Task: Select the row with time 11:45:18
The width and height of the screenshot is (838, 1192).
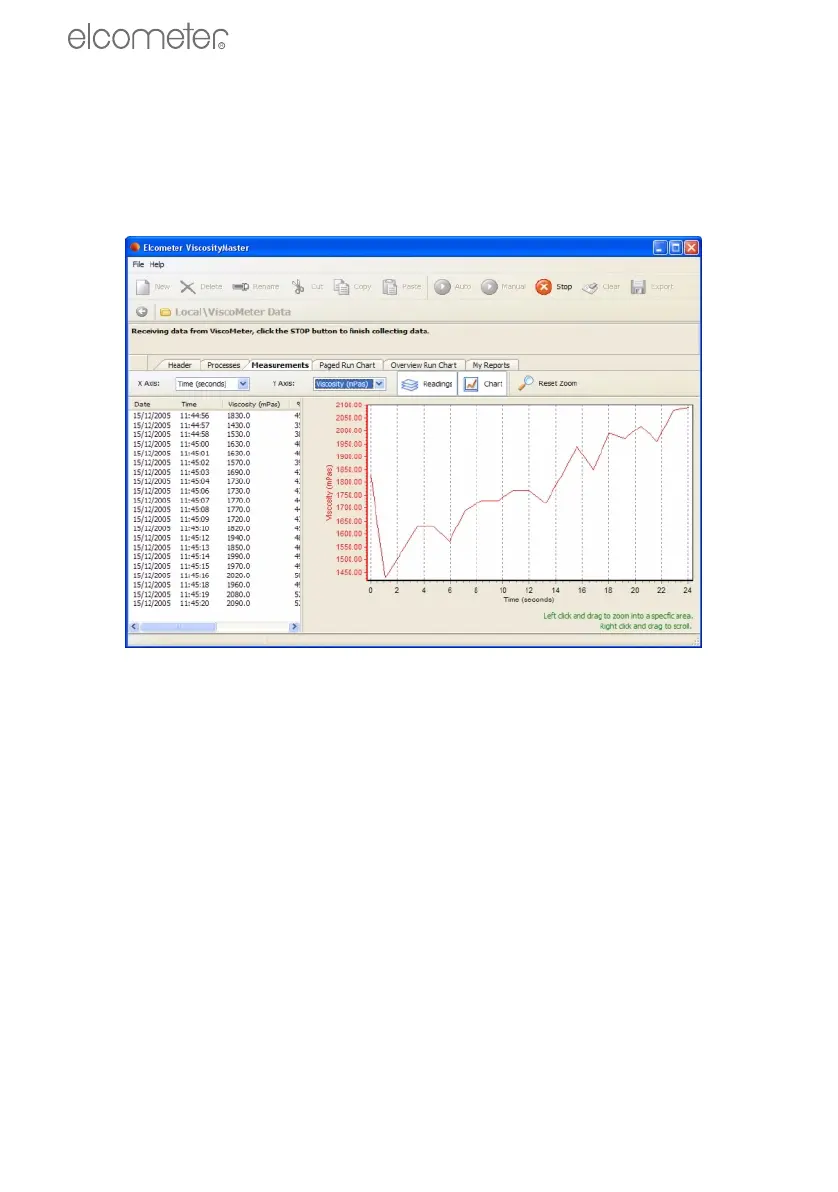Action: pos(216,585)
